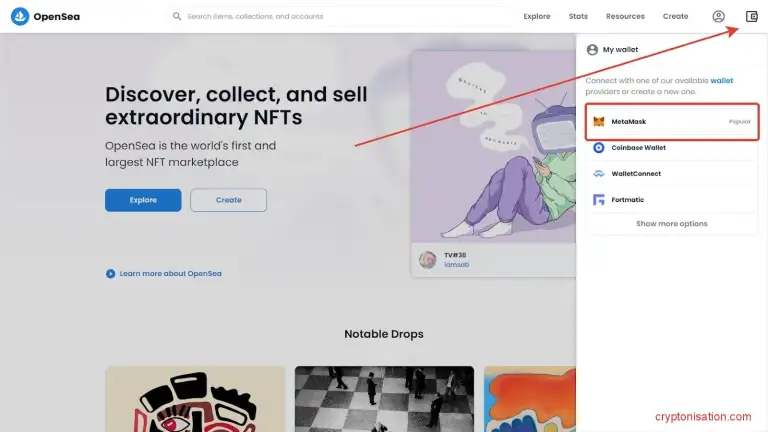The width and height of the screenshot is (768, 432).
Task: Click the search magnifier icon
Action: click(x=177, y=16)
